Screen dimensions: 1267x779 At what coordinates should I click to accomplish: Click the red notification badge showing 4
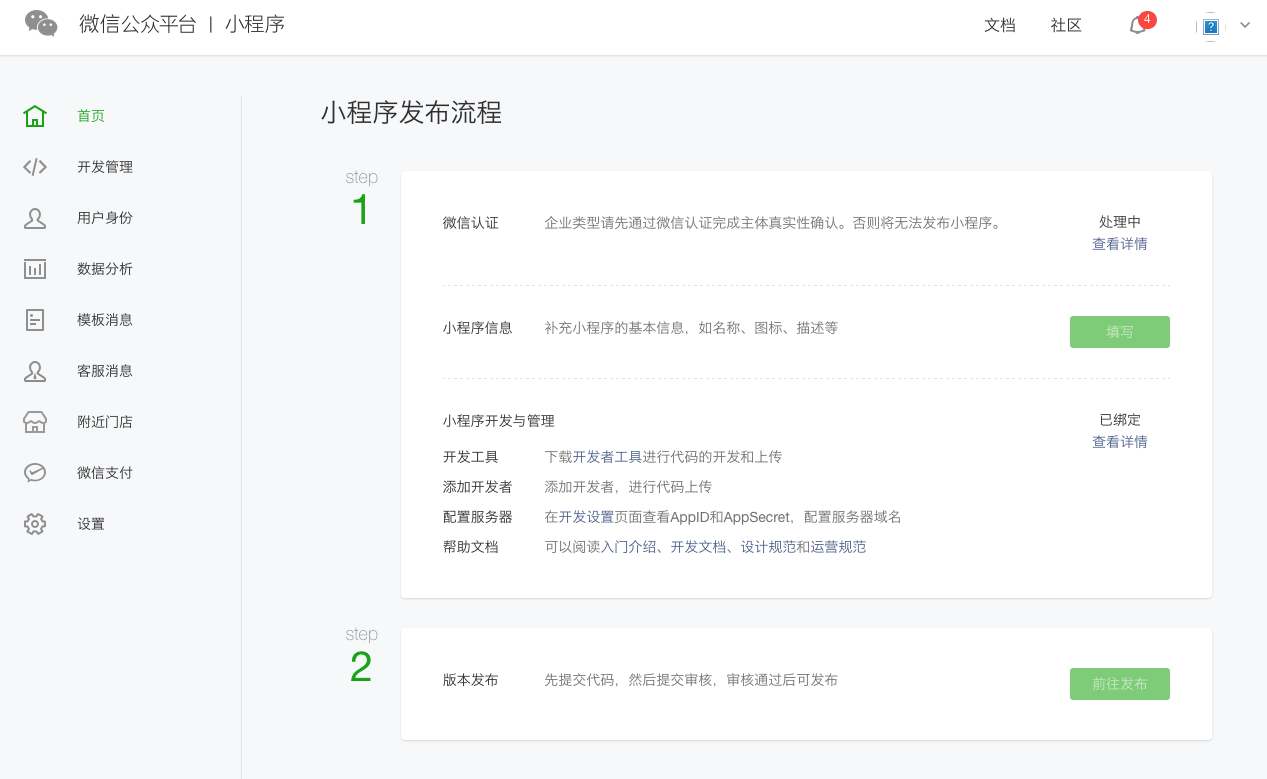pyautogui.click(x=1147, y=17)
